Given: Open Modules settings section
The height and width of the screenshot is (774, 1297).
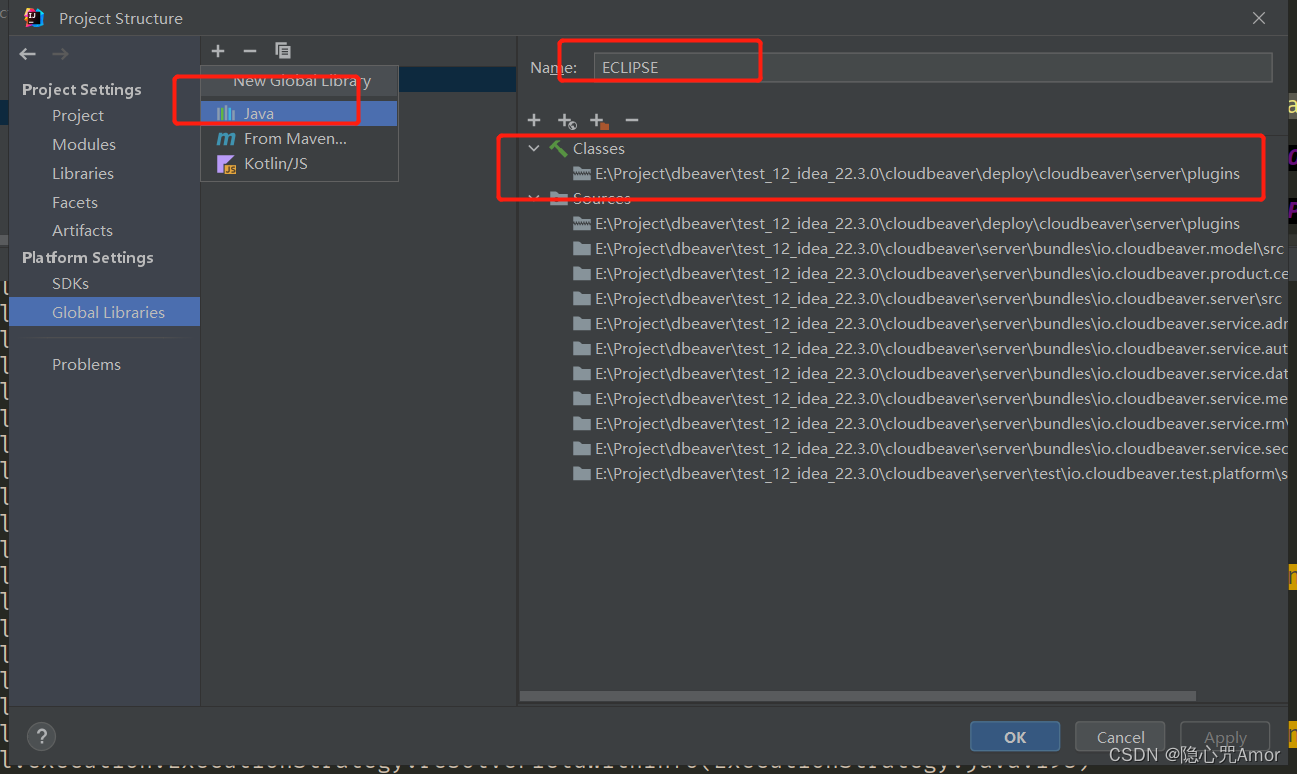Looking at the screenshot, I should (x=84, y=145).
